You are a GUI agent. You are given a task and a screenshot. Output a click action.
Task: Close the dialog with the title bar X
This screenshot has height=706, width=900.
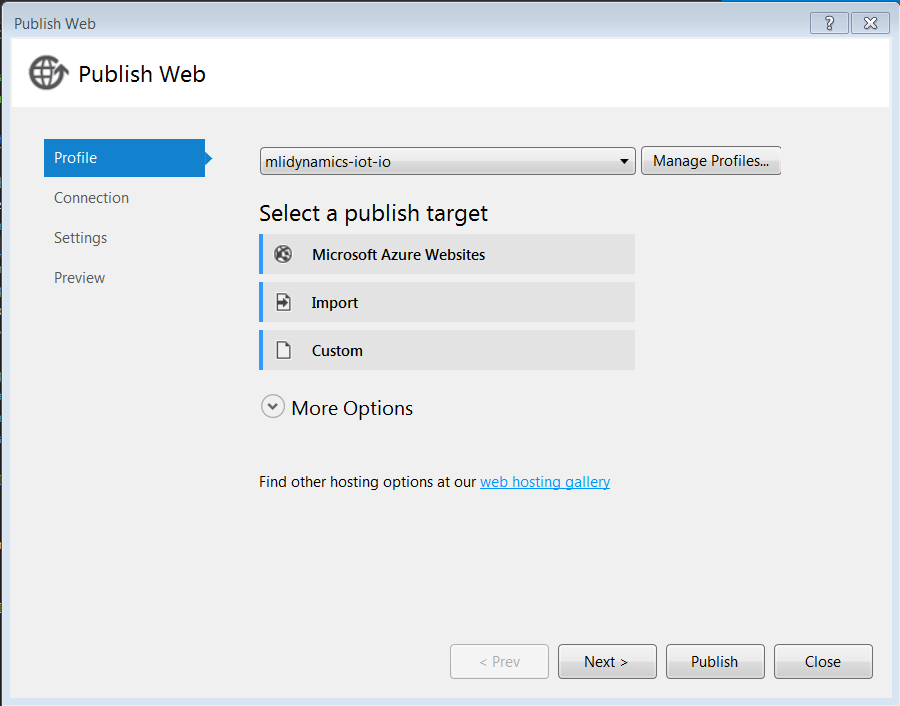click(871, 23)
